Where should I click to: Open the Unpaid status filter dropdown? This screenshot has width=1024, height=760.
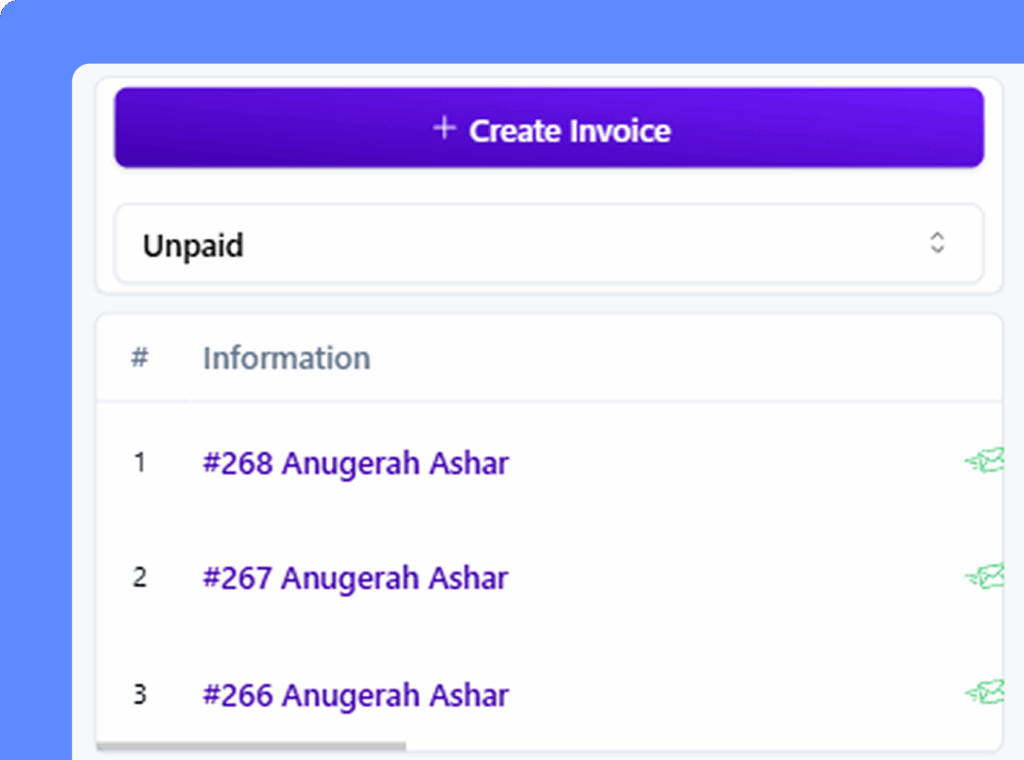pyautogui.click(x=548, y=245)
